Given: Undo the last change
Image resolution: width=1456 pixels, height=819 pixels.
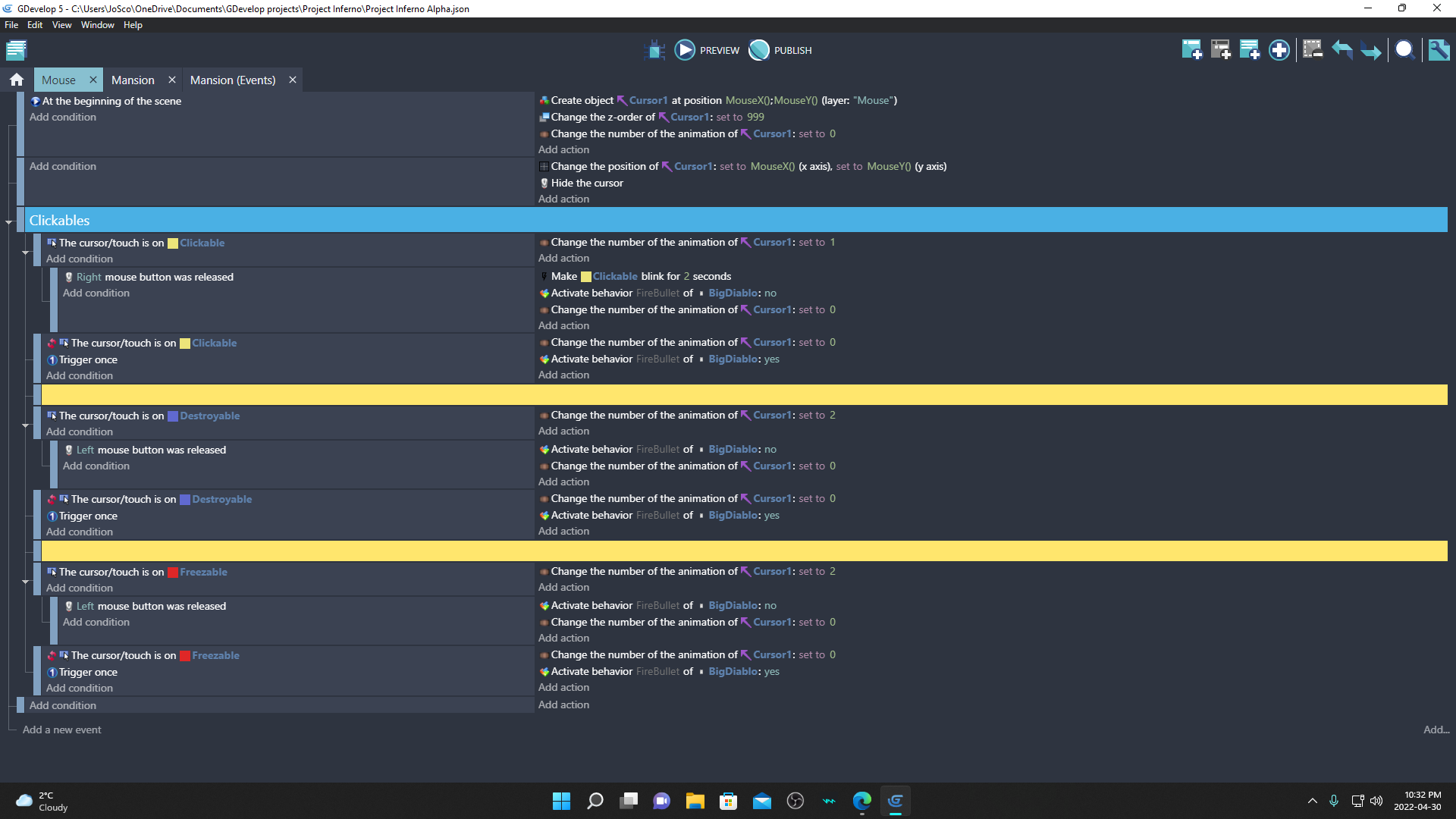Looking at the screenshot, I should tap(1341, 50).
